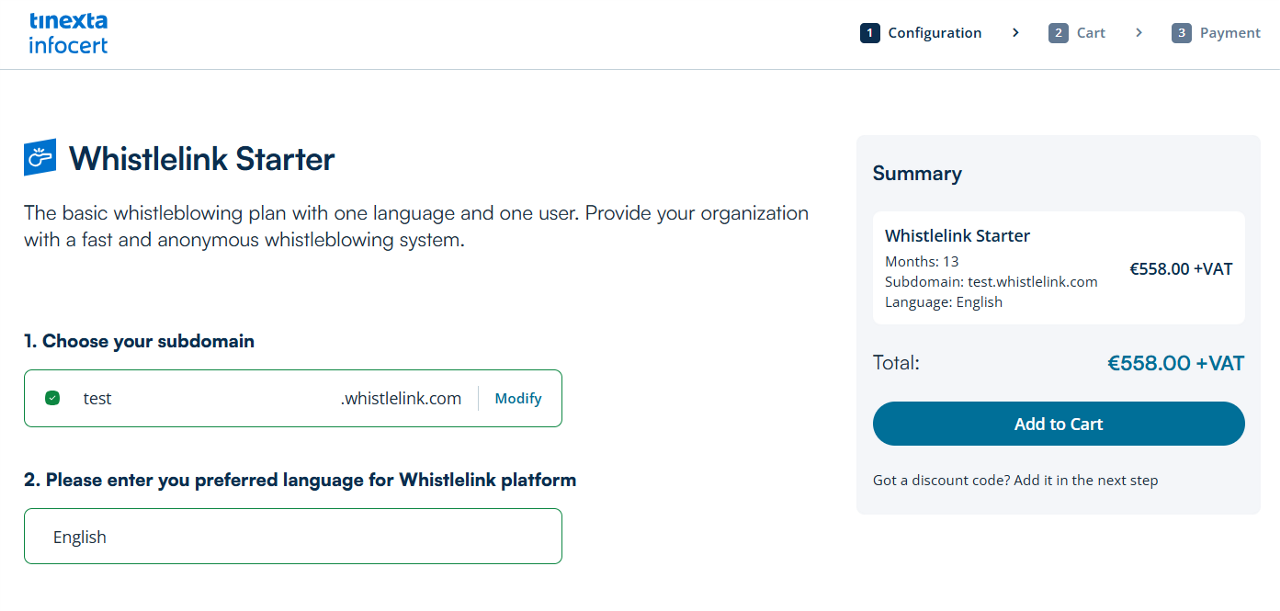This screenshot has width=1280, height=611.
Task: Click the step 1 number badge
Action: coord(870,33)
